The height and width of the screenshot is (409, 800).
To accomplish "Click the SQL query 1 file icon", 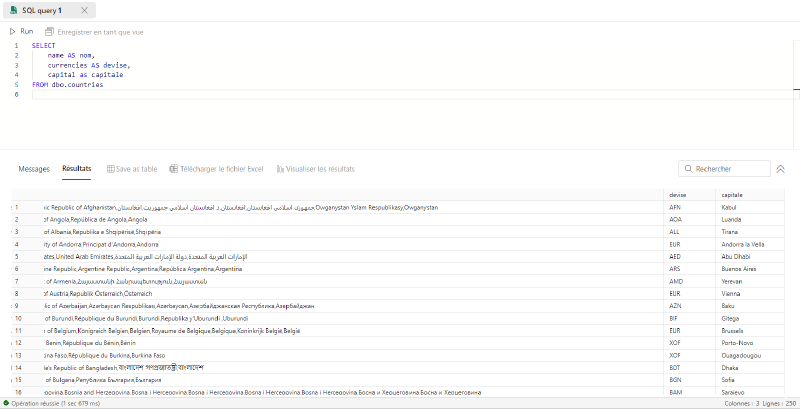I will point(13,10).
